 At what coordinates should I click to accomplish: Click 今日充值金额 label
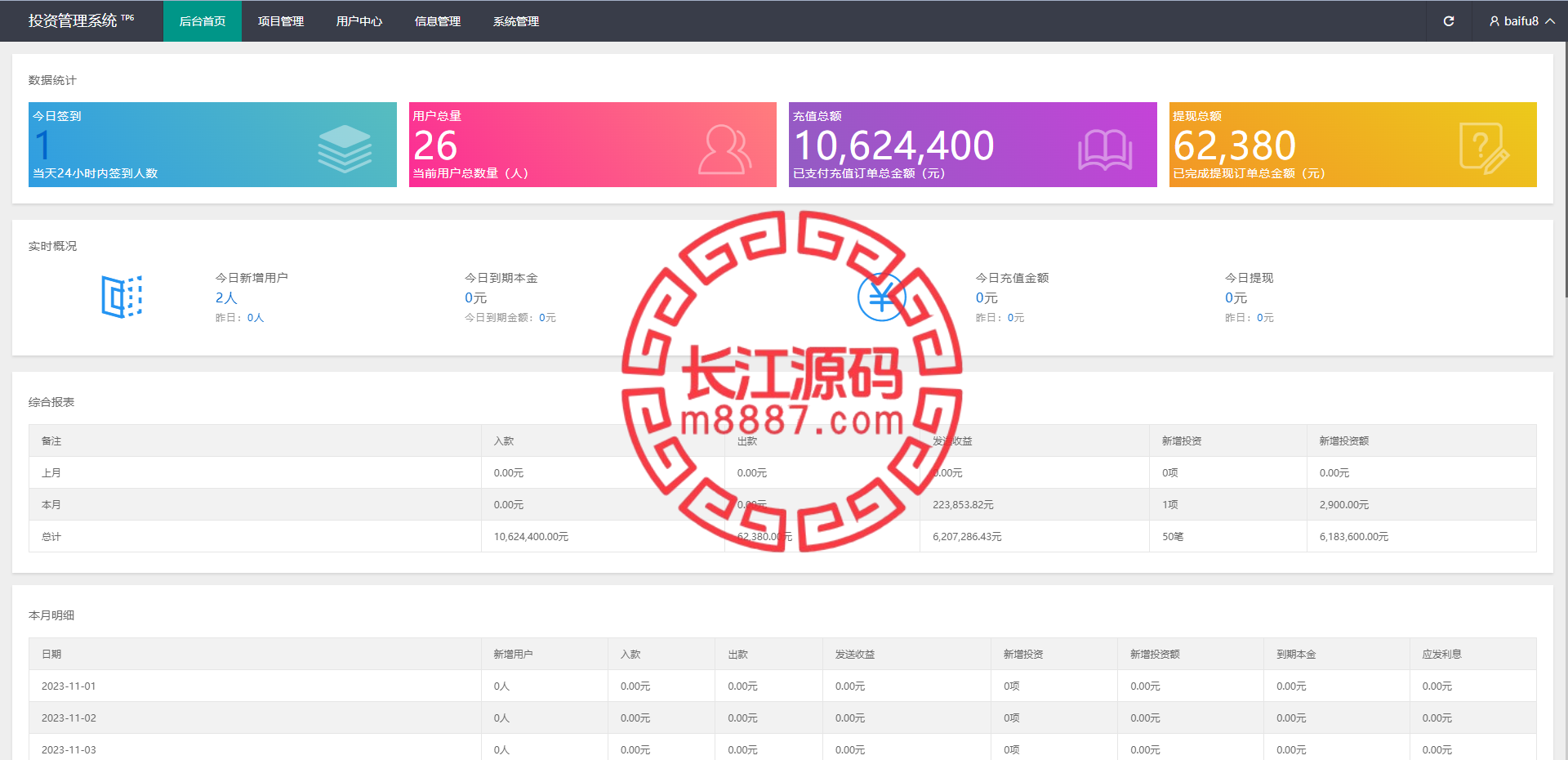(x=1013, y=278)
